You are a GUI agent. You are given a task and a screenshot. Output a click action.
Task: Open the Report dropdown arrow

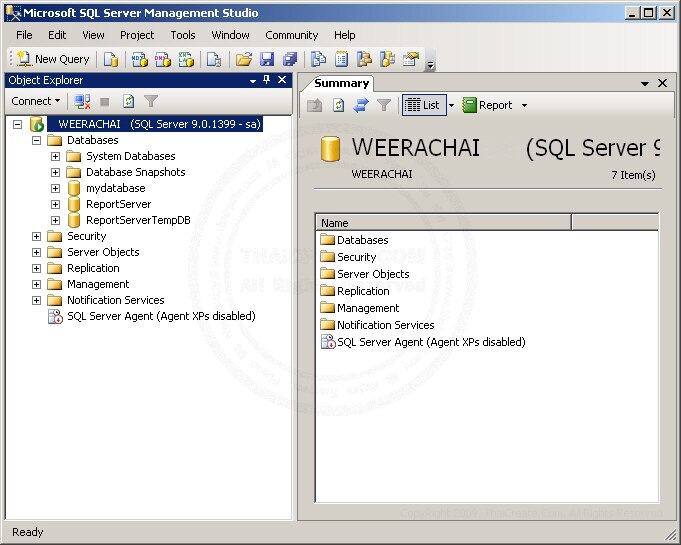point(524,105)
